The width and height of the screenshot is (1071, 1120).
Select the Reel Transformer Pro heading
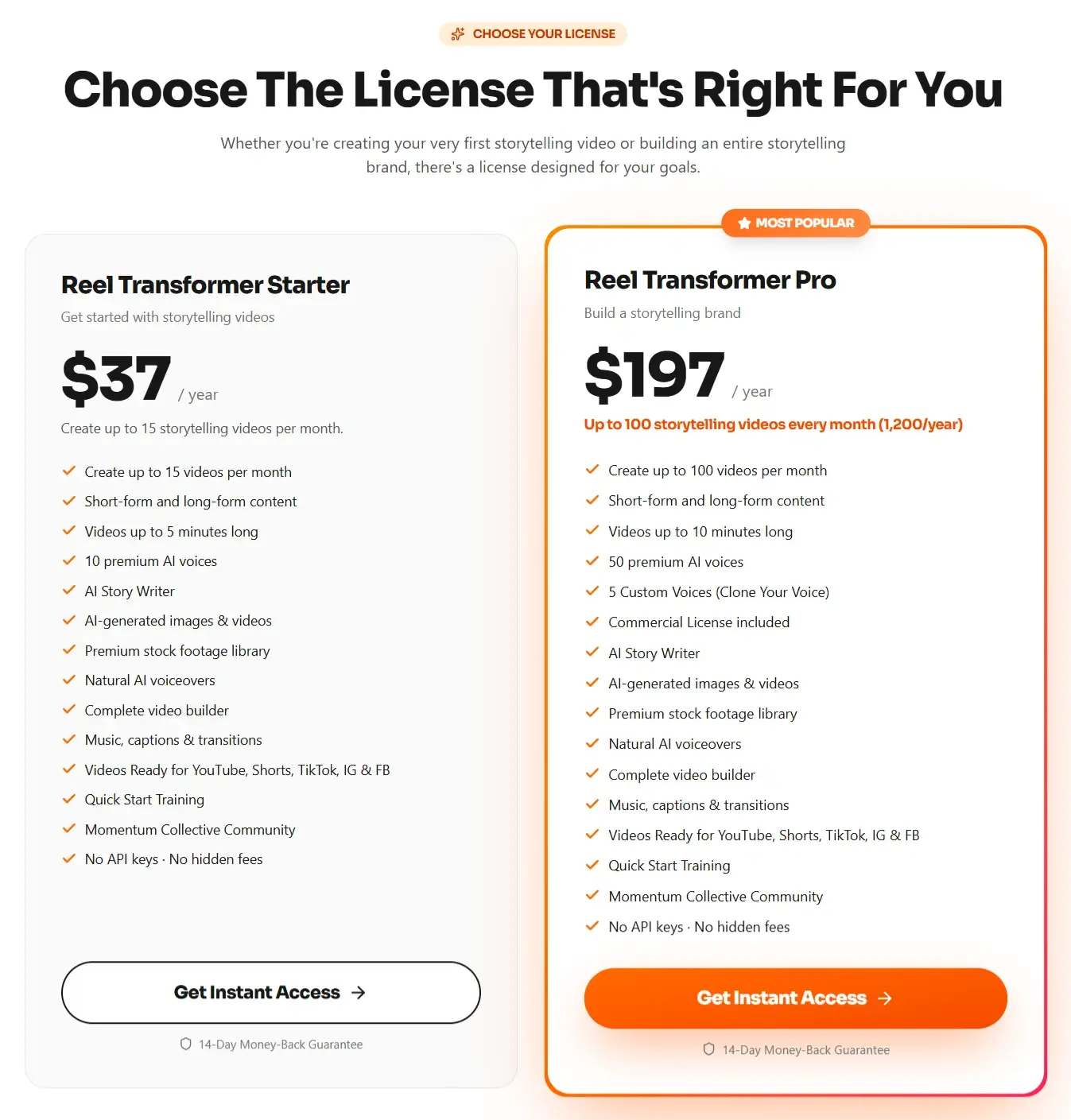point(710,280)
